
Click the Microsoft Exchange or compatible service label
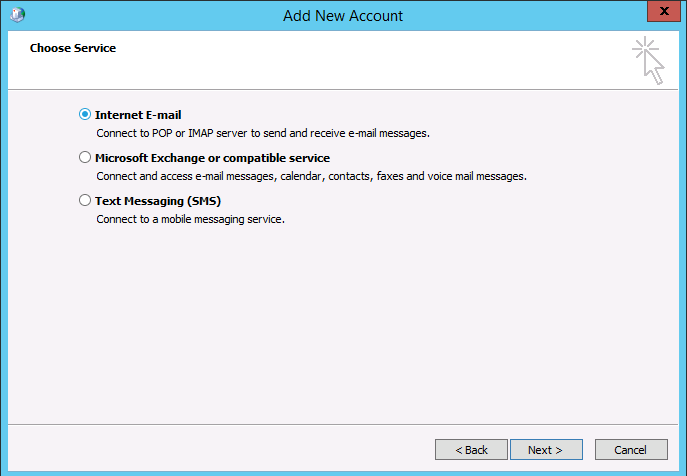(x=212, y=158)
